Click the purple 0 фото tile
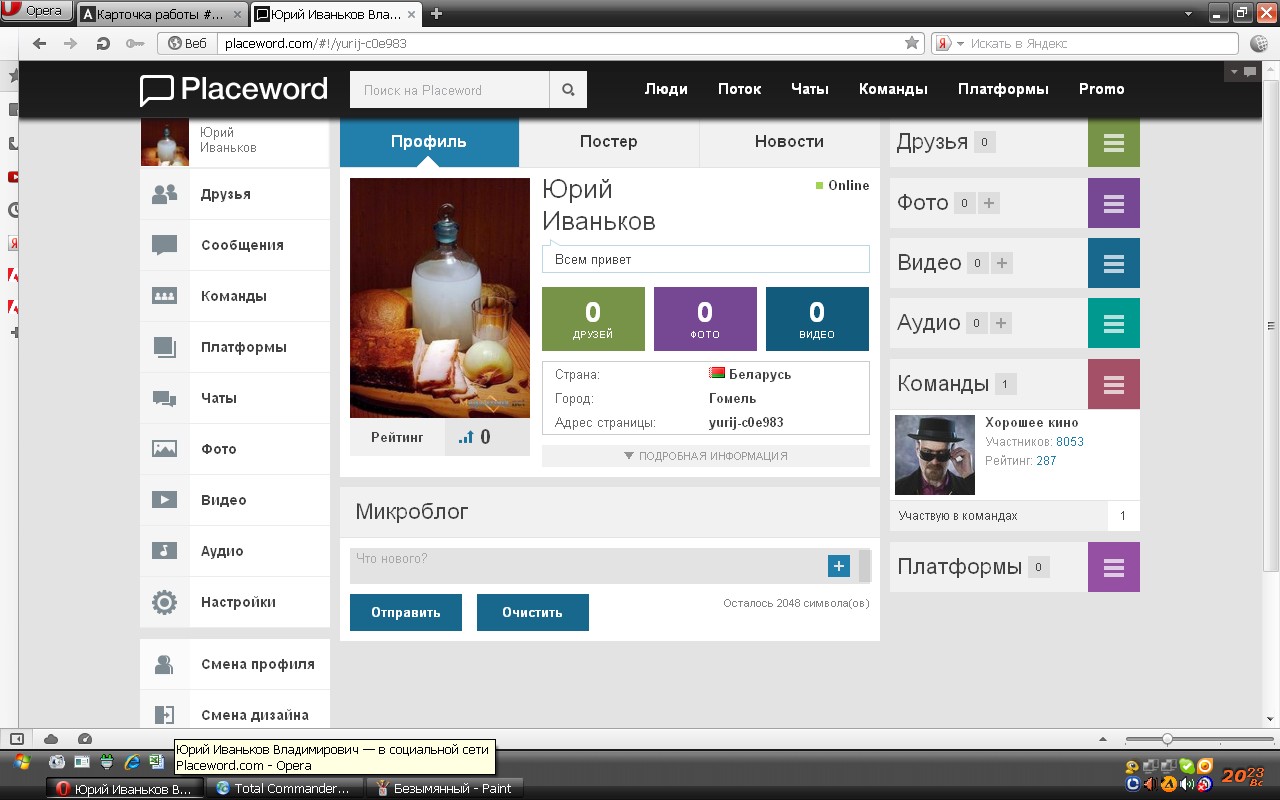This screenshot has width=1280, height=800. [x=705, y=319]
